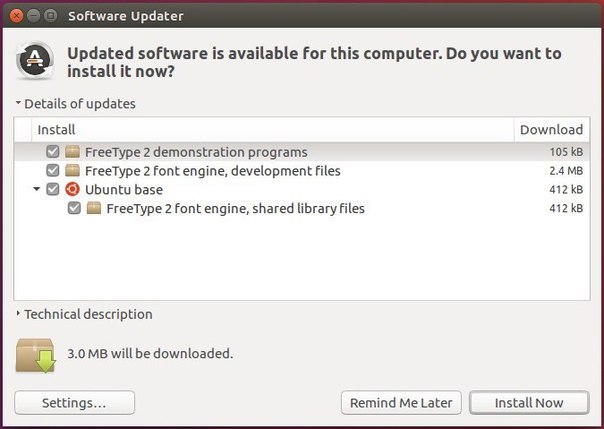Open the Settings... dialog
Image resolution: width=604 pixels, height=429 pixels.
[x=75, y=403]
